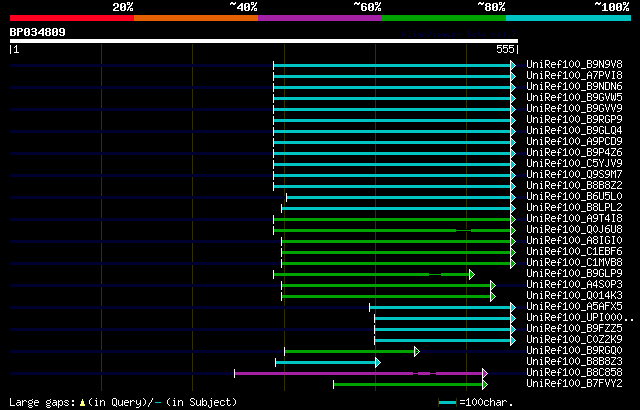
Task: Select the UniRef100_B9GLQ4 label
Action: click(574, 131)
